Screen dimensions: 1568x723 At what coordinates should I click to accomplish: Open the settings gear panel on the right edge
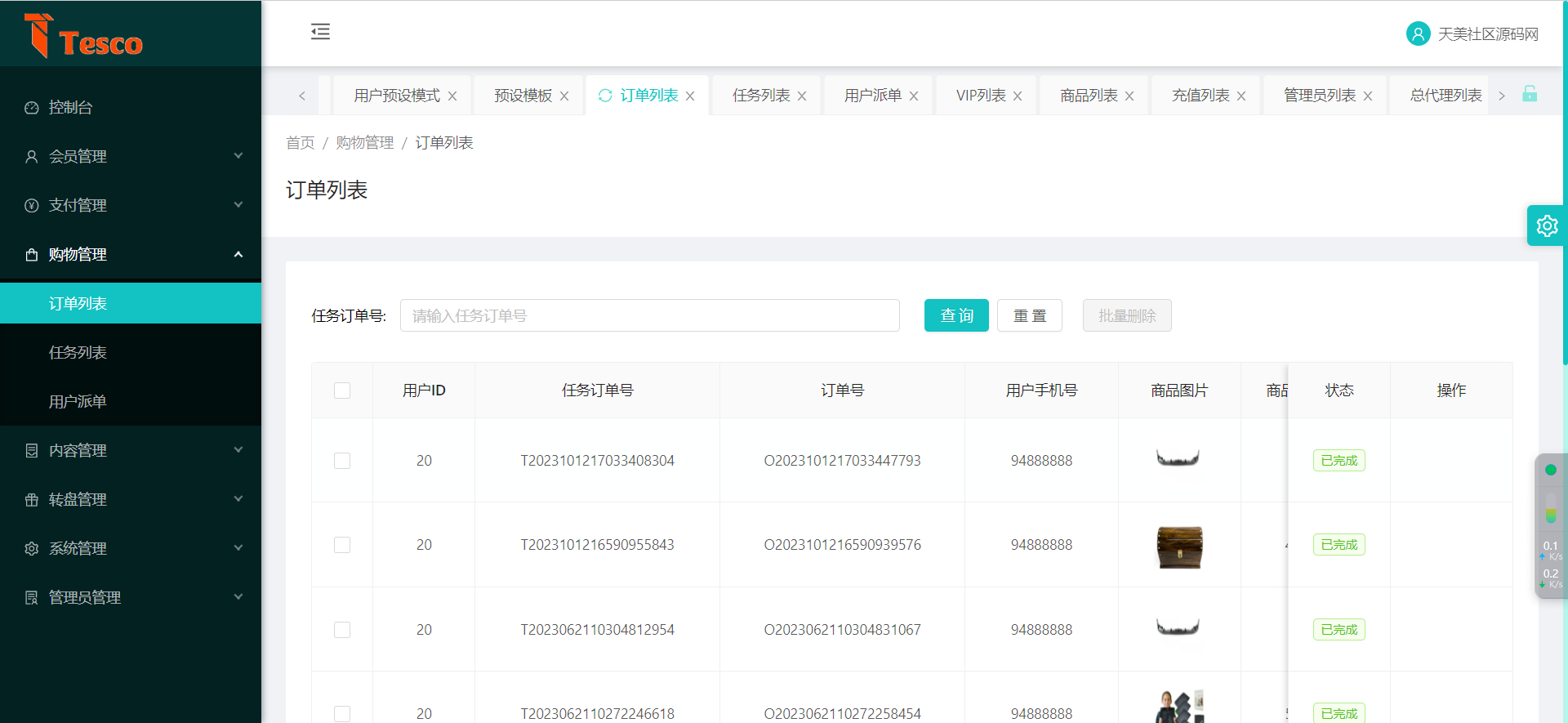pyautogui.click(x=1547, y=225)
